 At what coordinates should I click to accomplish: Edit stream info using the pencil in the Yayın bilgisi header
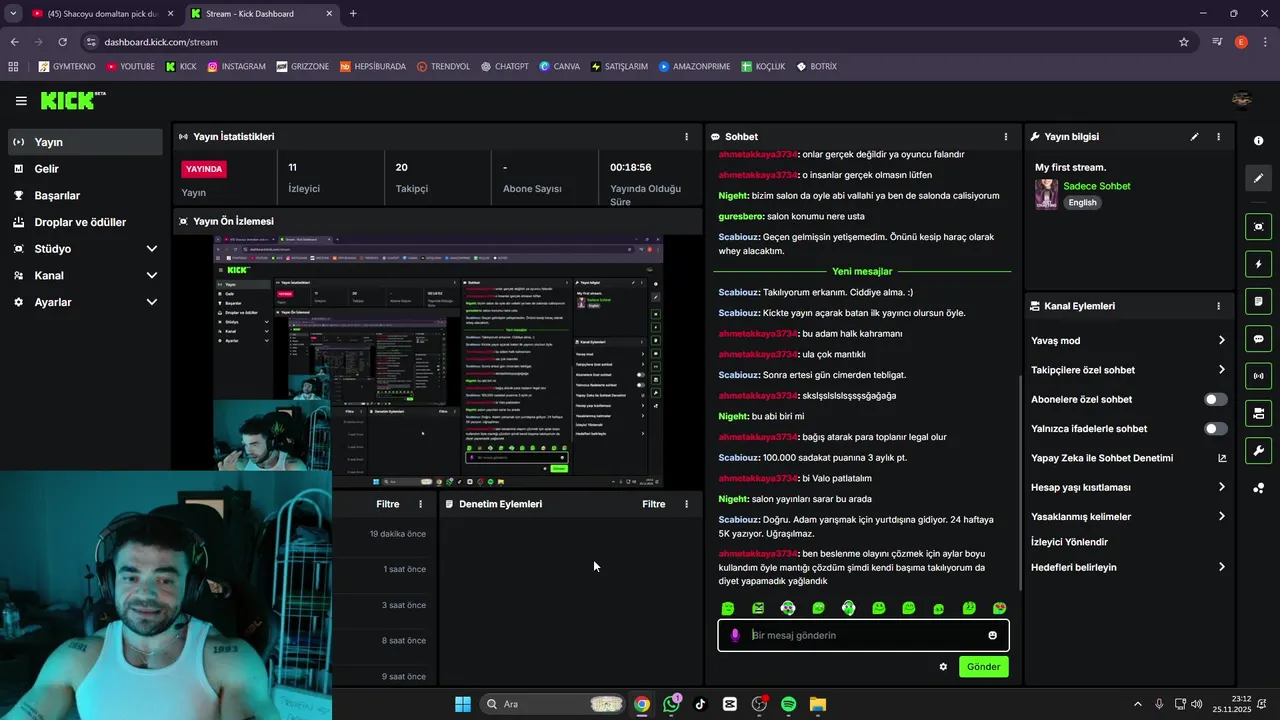[x=1194, y=137]
